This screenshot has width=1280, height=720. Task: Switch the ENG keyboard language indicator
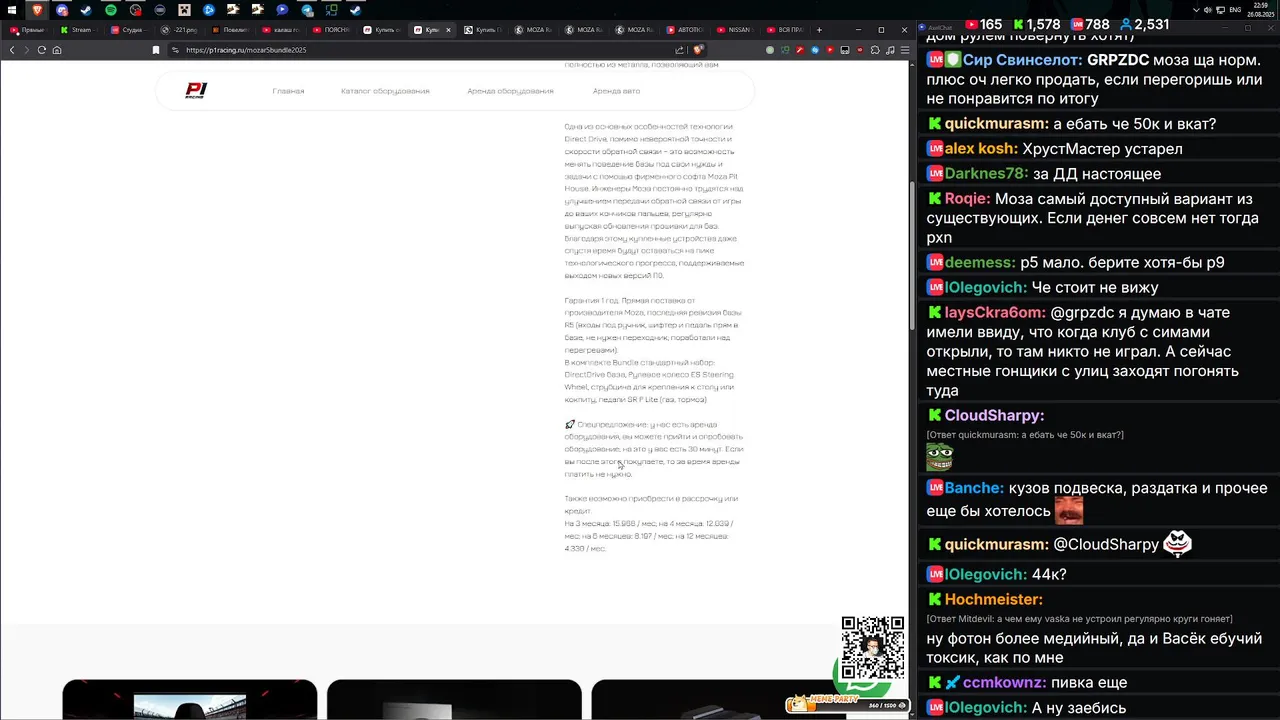1235,10
